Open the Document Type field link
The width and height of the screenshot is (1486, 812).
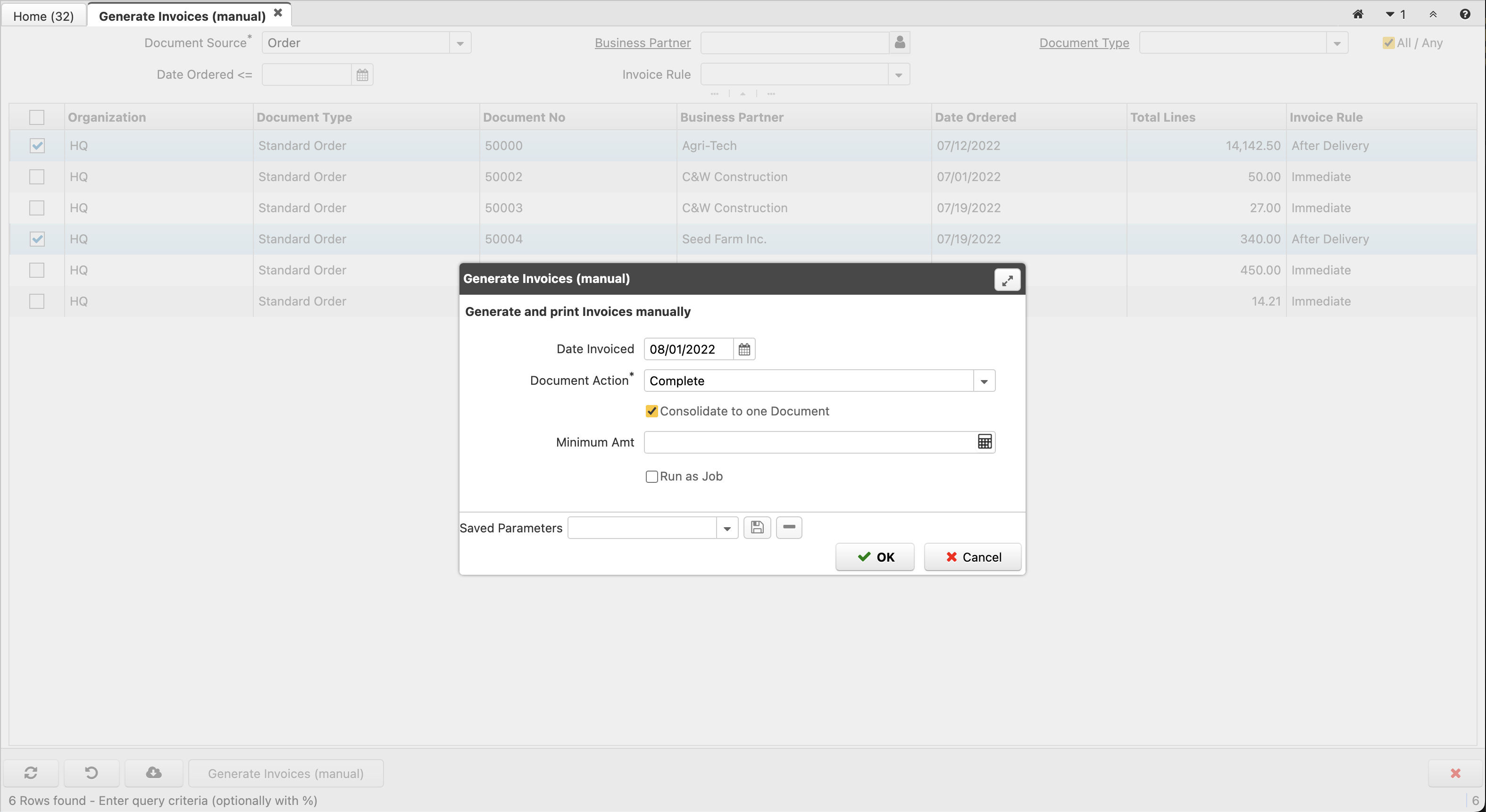coord(1083,43)
